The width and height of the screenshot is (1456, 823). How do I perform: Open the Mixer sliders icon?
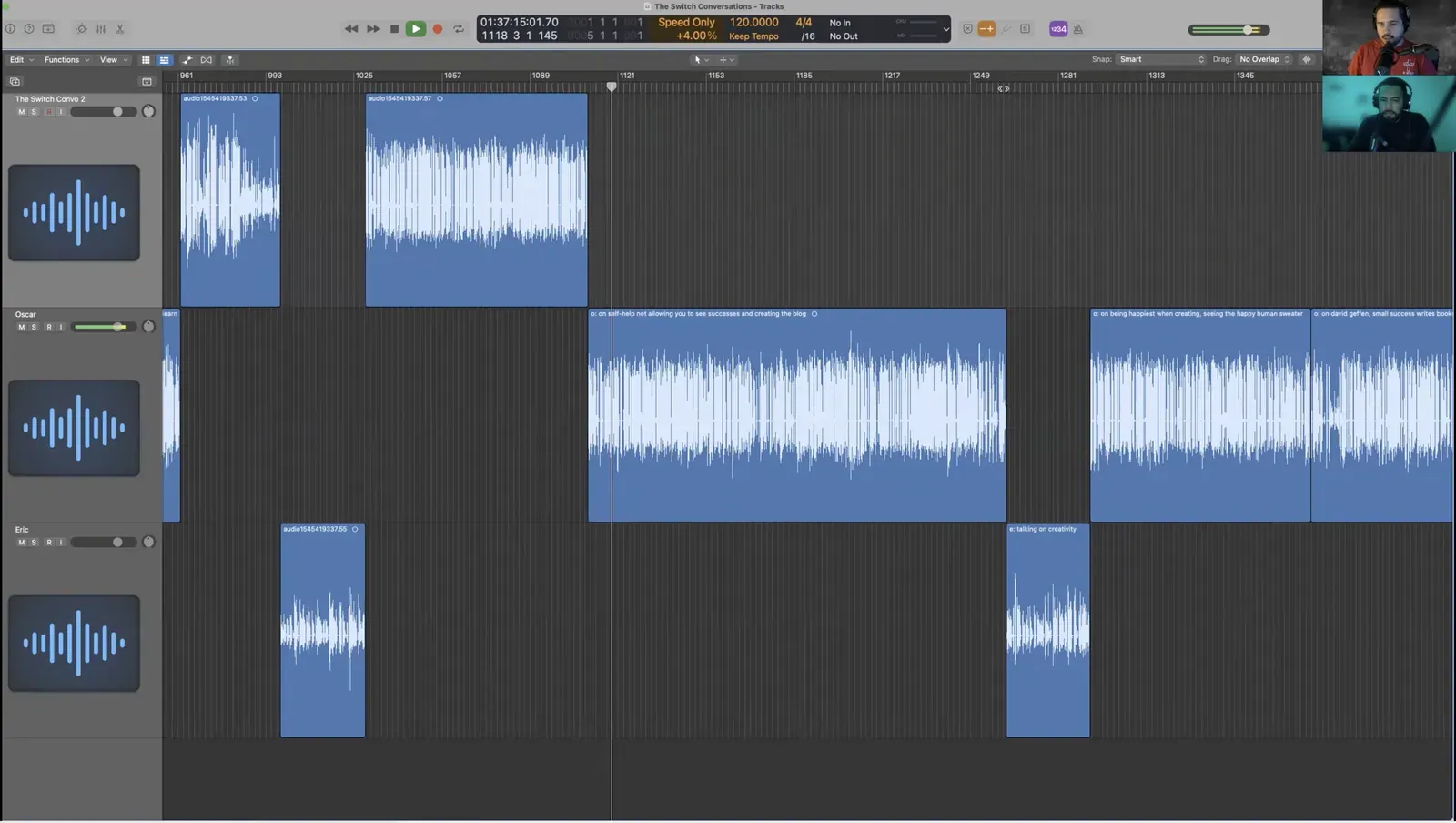(x=101, y=29)
